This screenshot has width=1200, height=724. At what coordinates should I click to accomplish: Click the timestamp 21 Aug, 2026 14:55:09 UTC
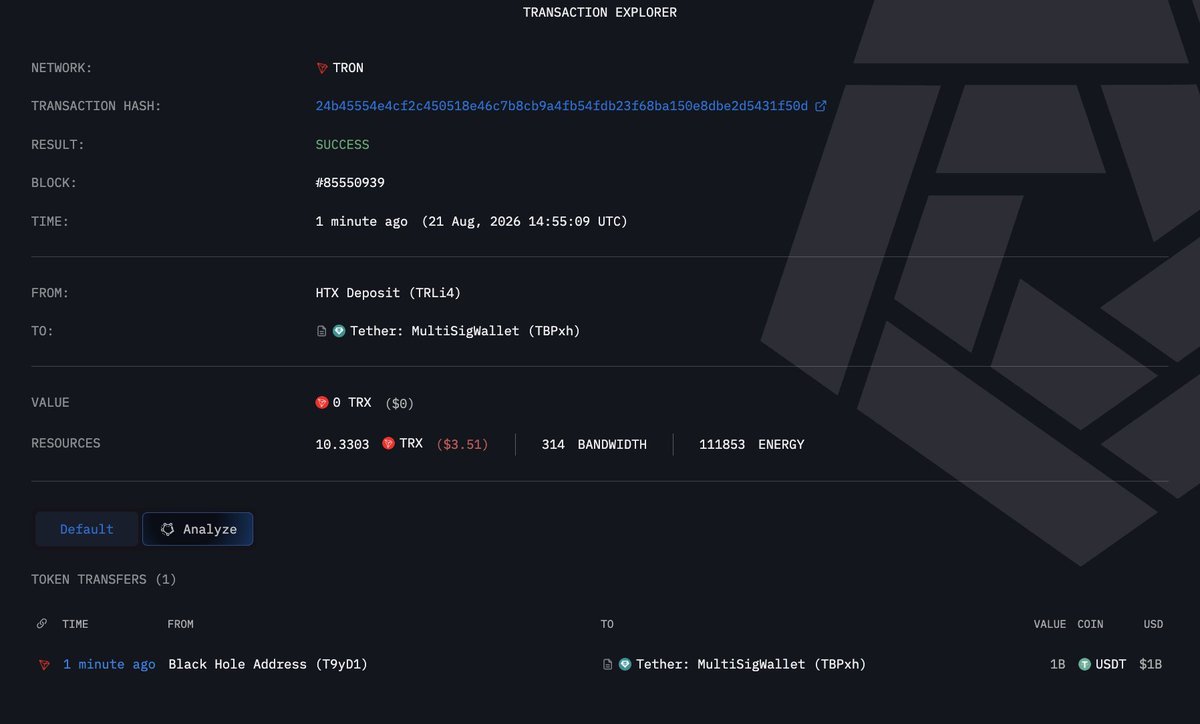524,221
